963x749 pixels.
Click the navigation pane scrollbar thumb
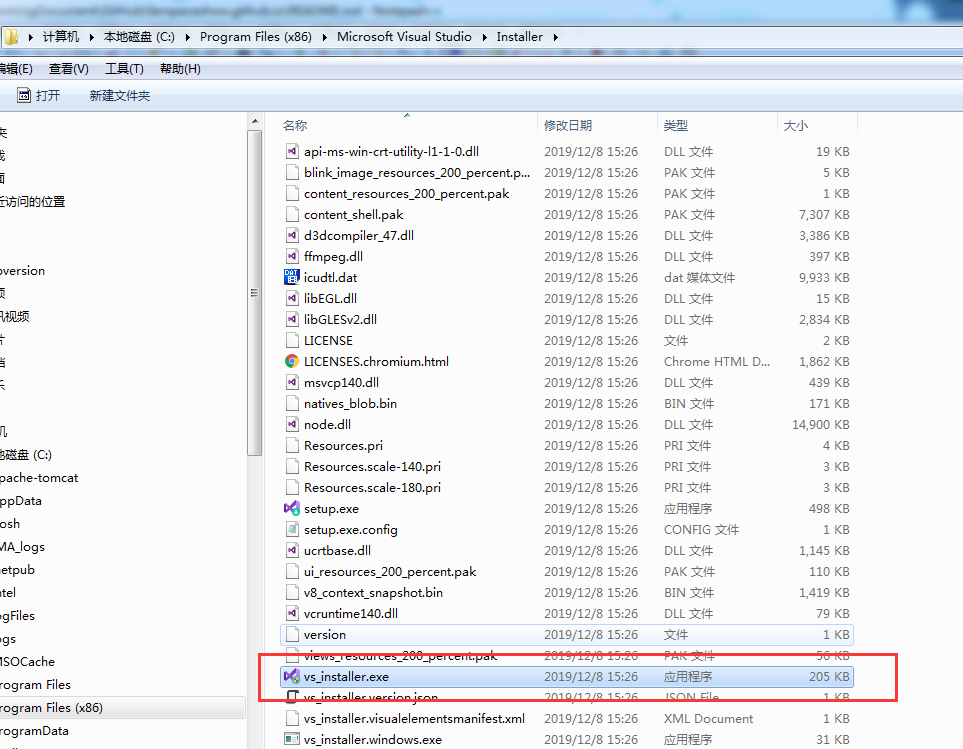[x=254, y=293]
